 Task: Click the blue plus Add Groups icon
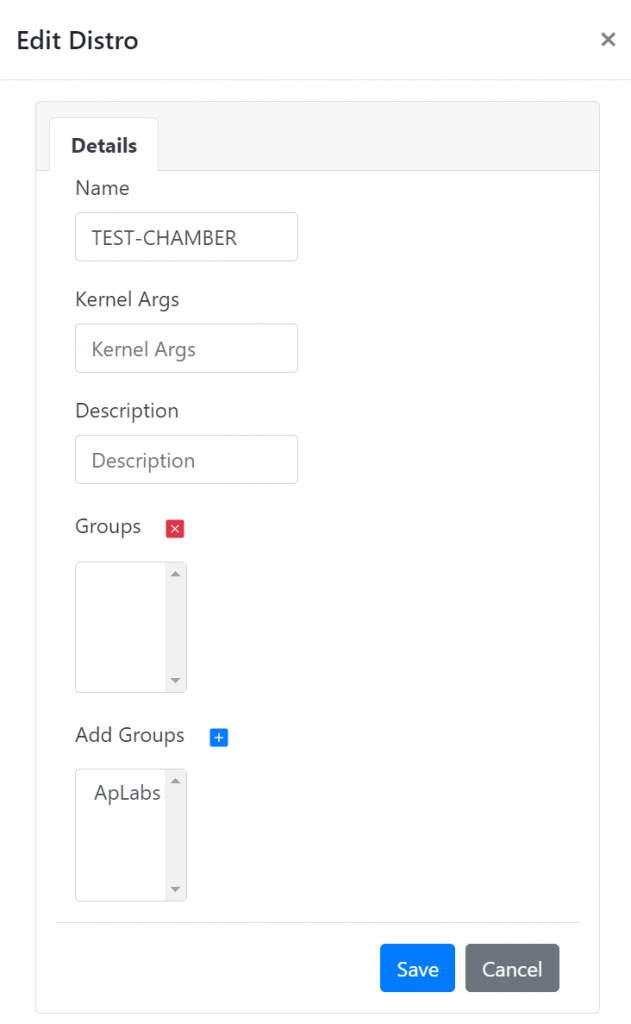tap(219, 737)
